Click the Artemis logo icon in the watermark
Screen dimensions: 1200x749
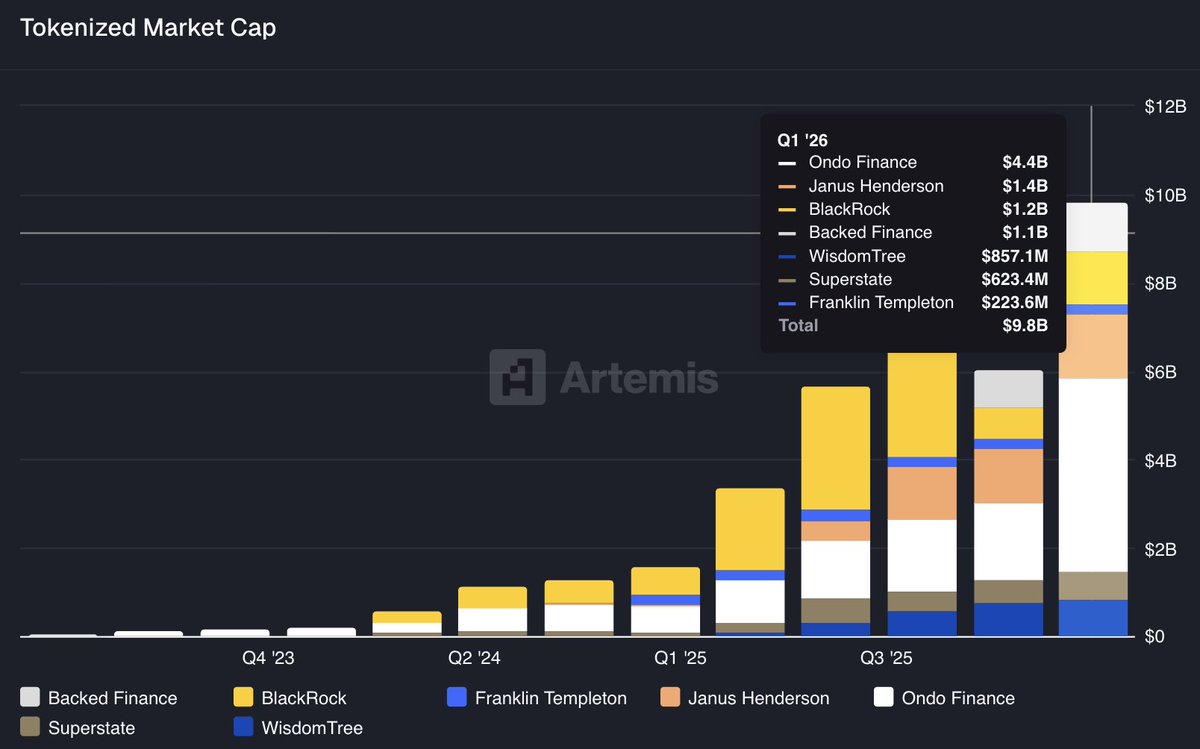click(x=517, y=377)
